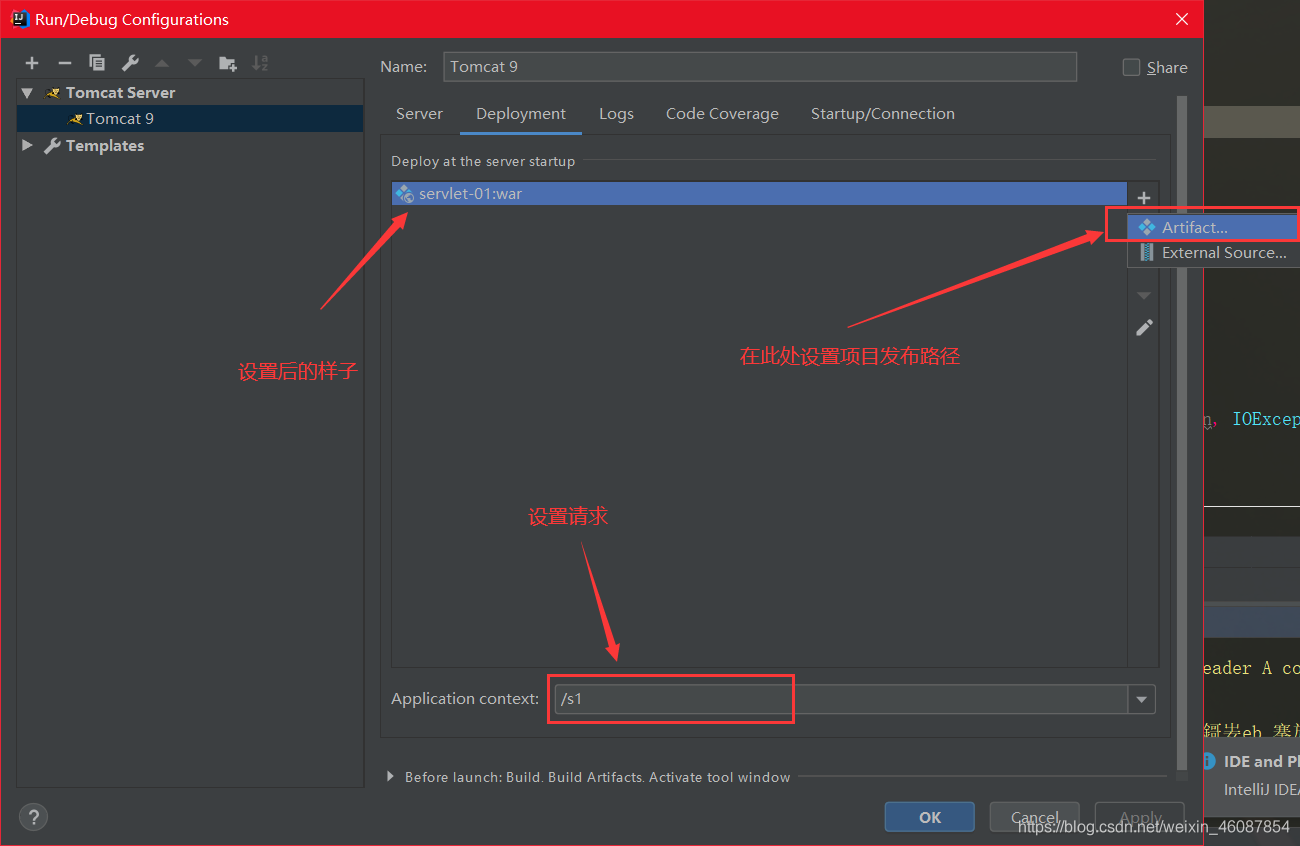Viewport: 1300px width, 846px height.
Task: Sort configurations alphabetically
Action: coord(260,63)
